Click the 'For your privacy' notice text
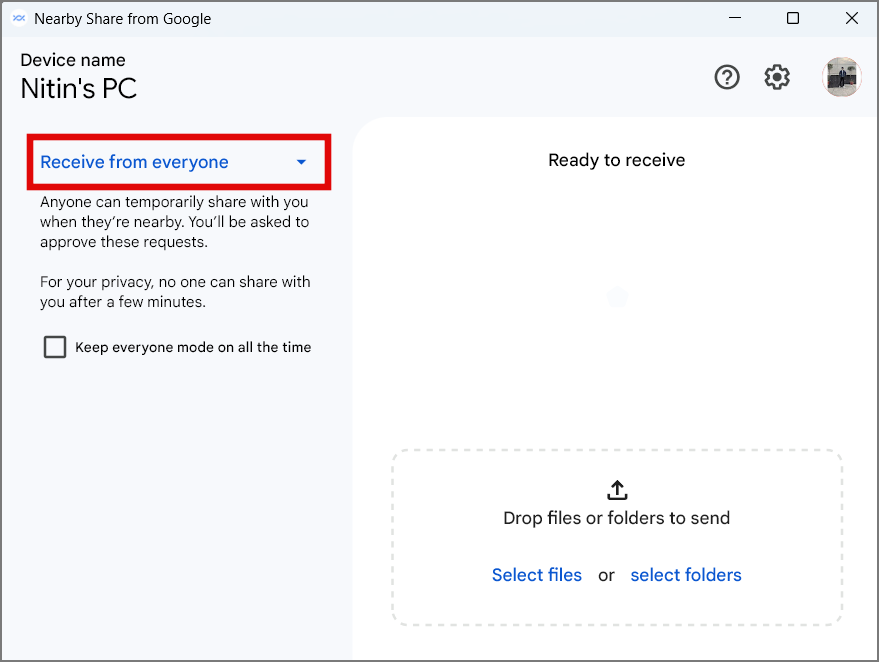Viewport: 879px width, 662px height. 175,292
